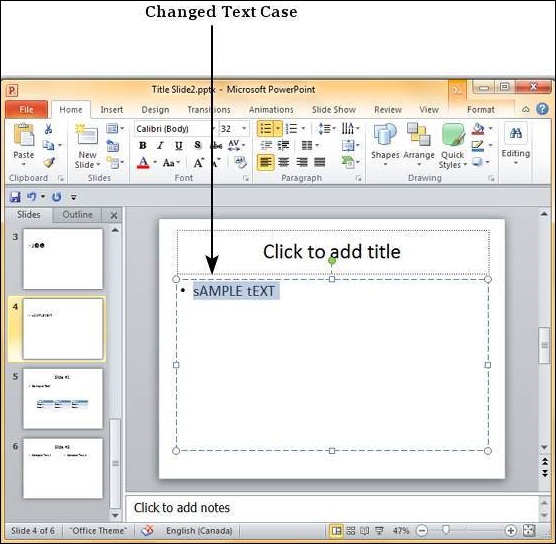
Task: Increase font size with grow icon
Action: pos(199,163)
